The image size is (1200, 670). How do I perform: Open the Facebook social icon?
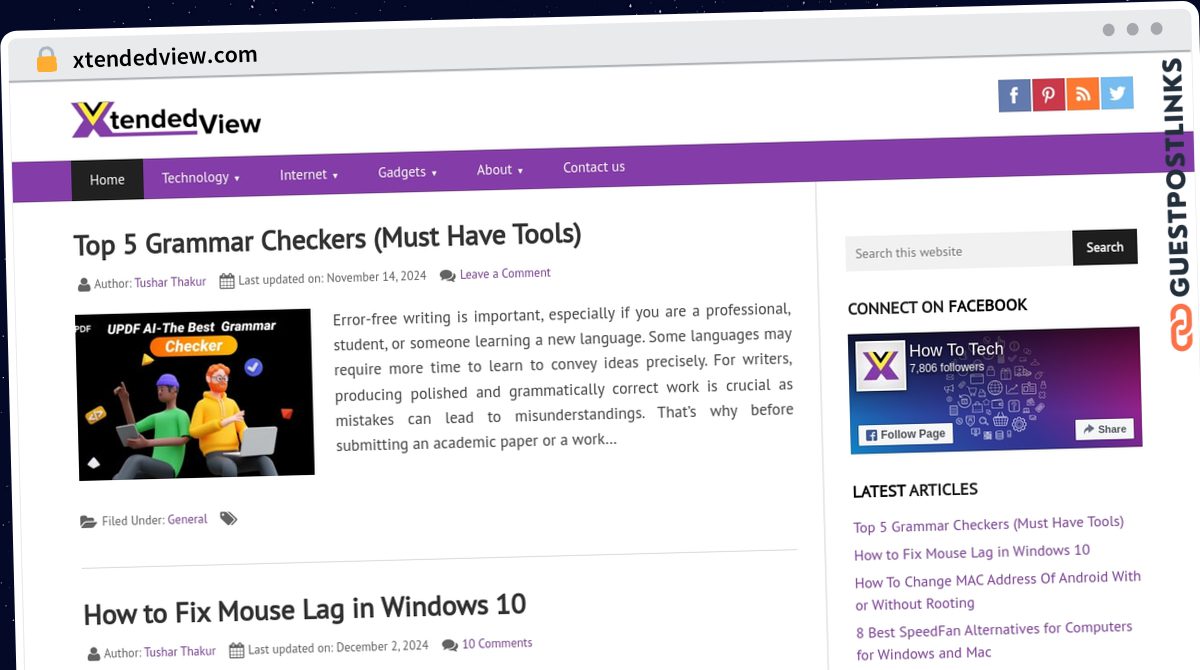(1014, 95)
